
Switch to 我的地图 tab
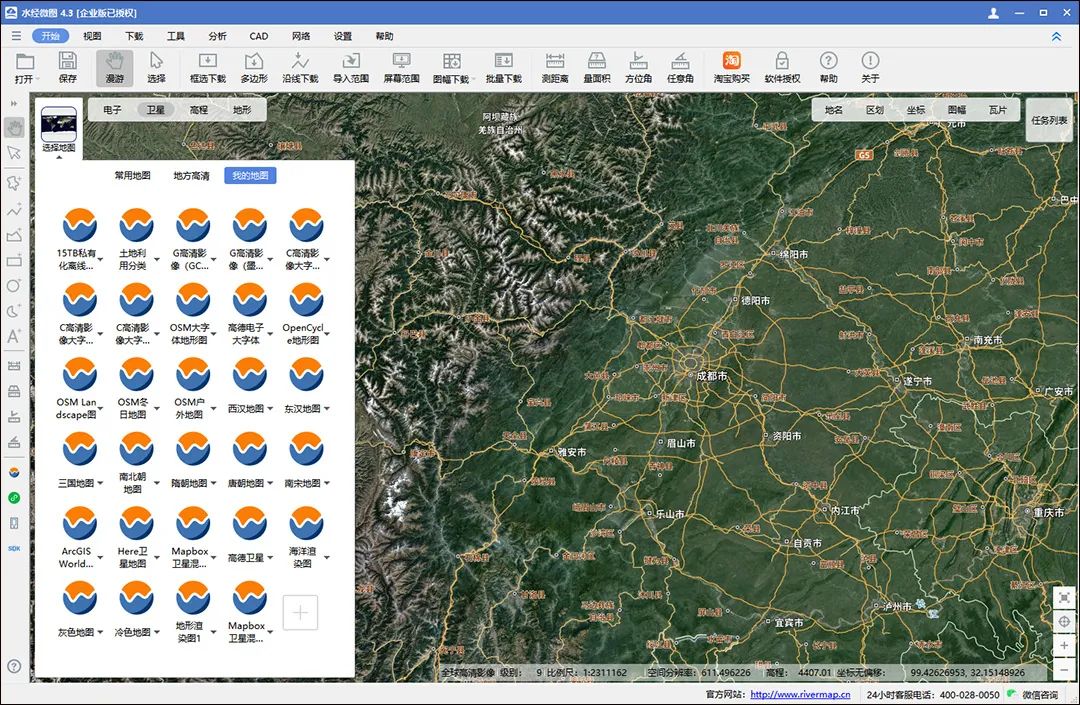pos(250,176)
